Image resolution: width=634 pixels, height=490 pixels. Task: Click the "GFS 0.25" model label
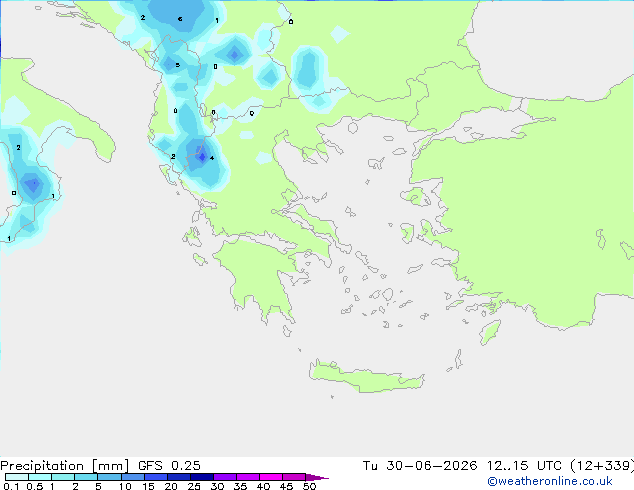169,466
